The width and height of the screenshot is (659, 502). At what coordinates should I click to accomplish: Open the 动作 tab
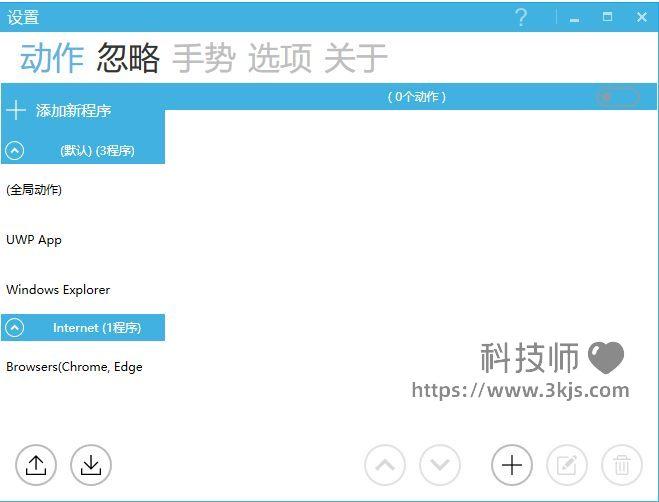point(52,58)
